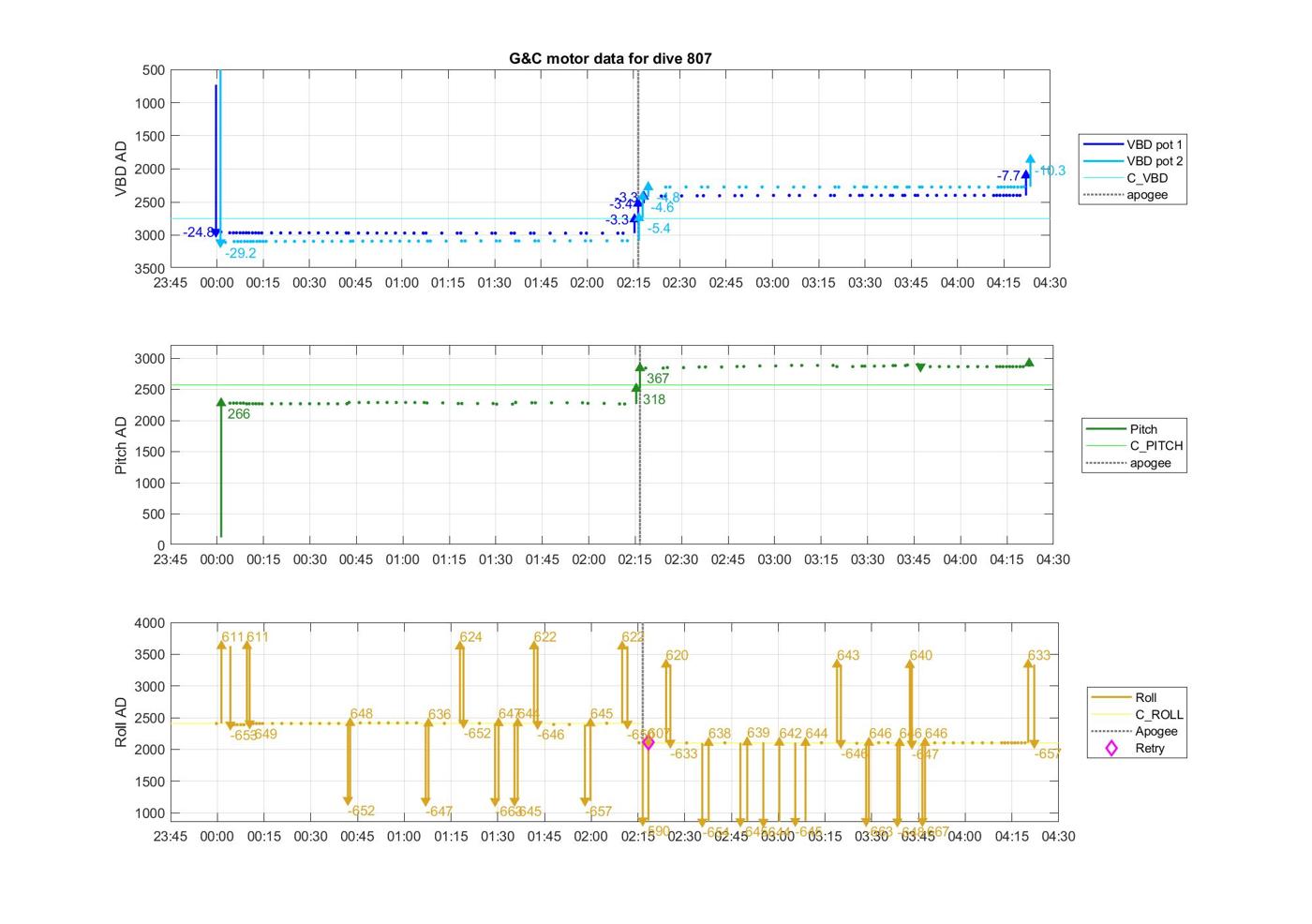Select 'VBD pot 1' legend entry
1312x924 pixels.
point(1133,144)
